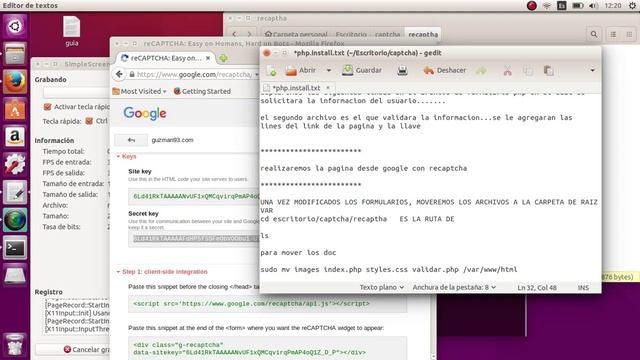The width and height of the screenshot is (640, 360).
Task: Click the Ln 32, Col 48 status entry
Action: click(537, 288)
